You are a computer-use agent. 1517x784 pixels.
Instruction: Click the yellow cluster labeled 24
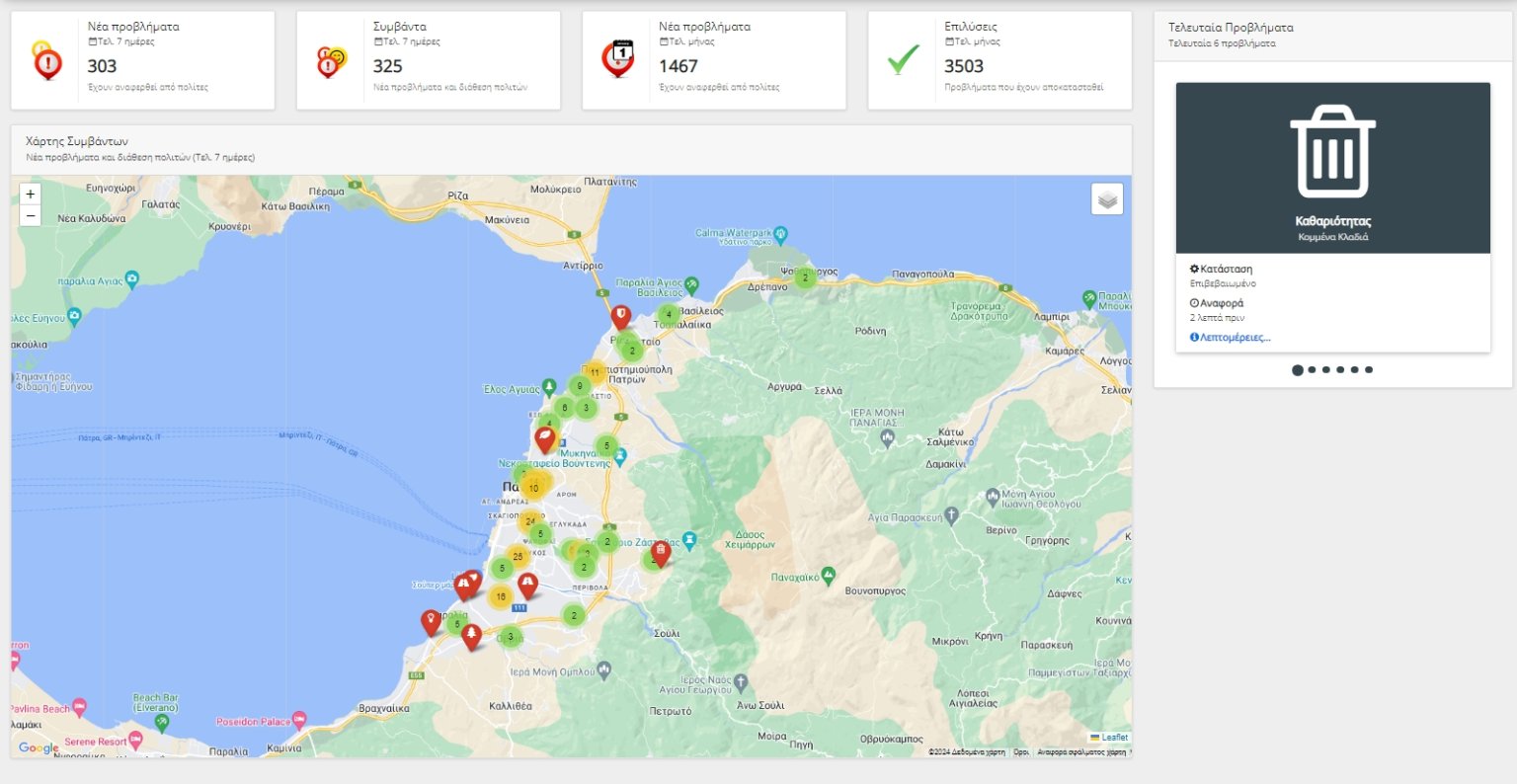[x=530, y=521]
